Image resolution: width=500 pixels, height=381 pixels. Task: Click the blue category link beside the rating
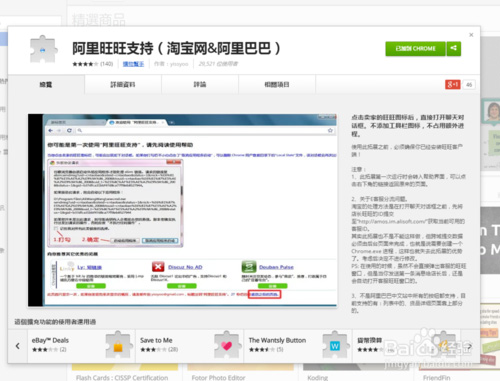[x=133, y=64]
